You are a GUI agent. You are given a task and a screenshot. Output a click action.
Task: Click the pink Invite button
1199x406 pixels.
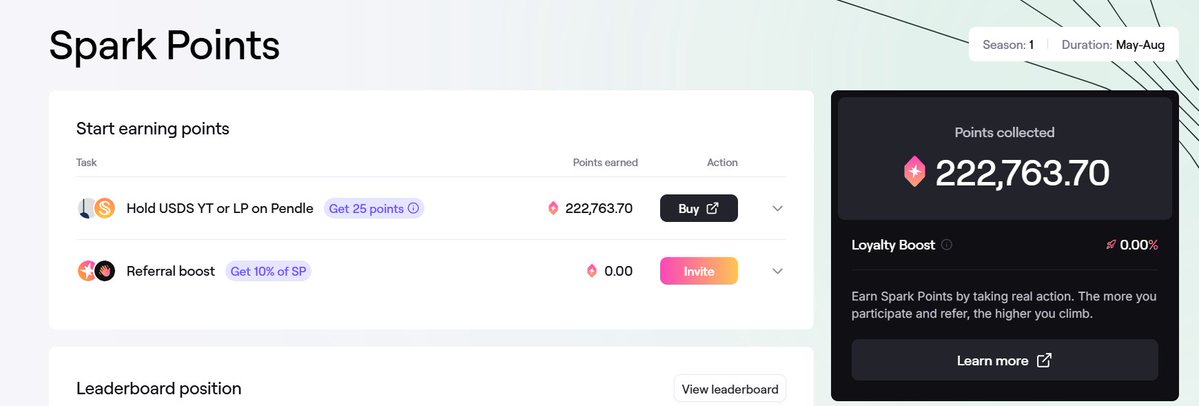click(699, 271)
